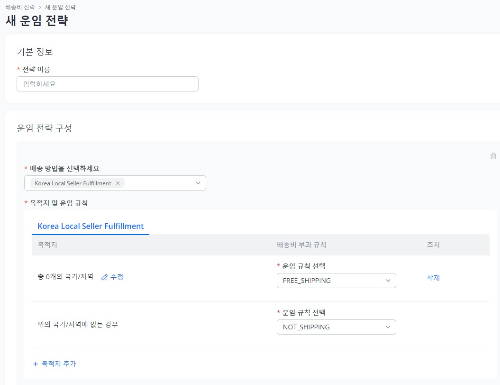Click the 목적지 column header
This screenshot has width=500, height=385.
[47, 245]
